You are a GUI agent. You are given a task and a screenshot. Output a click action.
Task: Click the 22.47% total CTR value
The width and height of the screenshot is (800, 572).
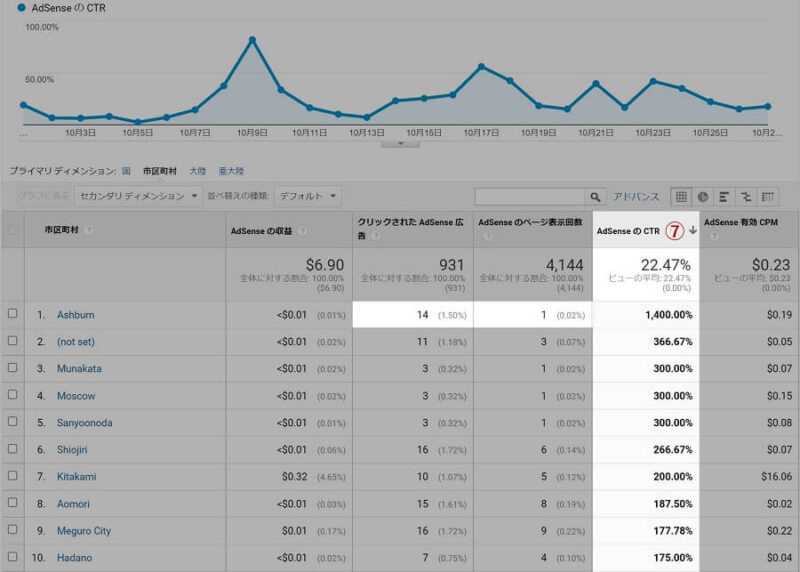click(665, 265)
